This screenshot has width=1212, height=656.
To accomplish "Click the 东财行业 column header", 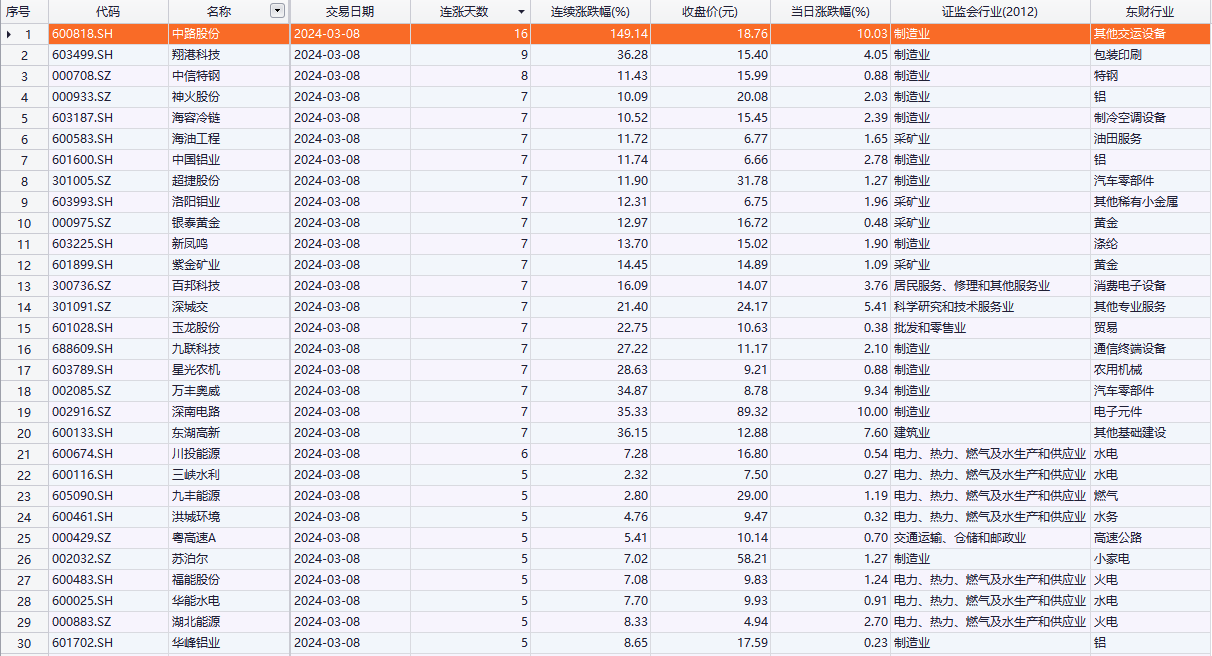I will (x=1149, y=12).
